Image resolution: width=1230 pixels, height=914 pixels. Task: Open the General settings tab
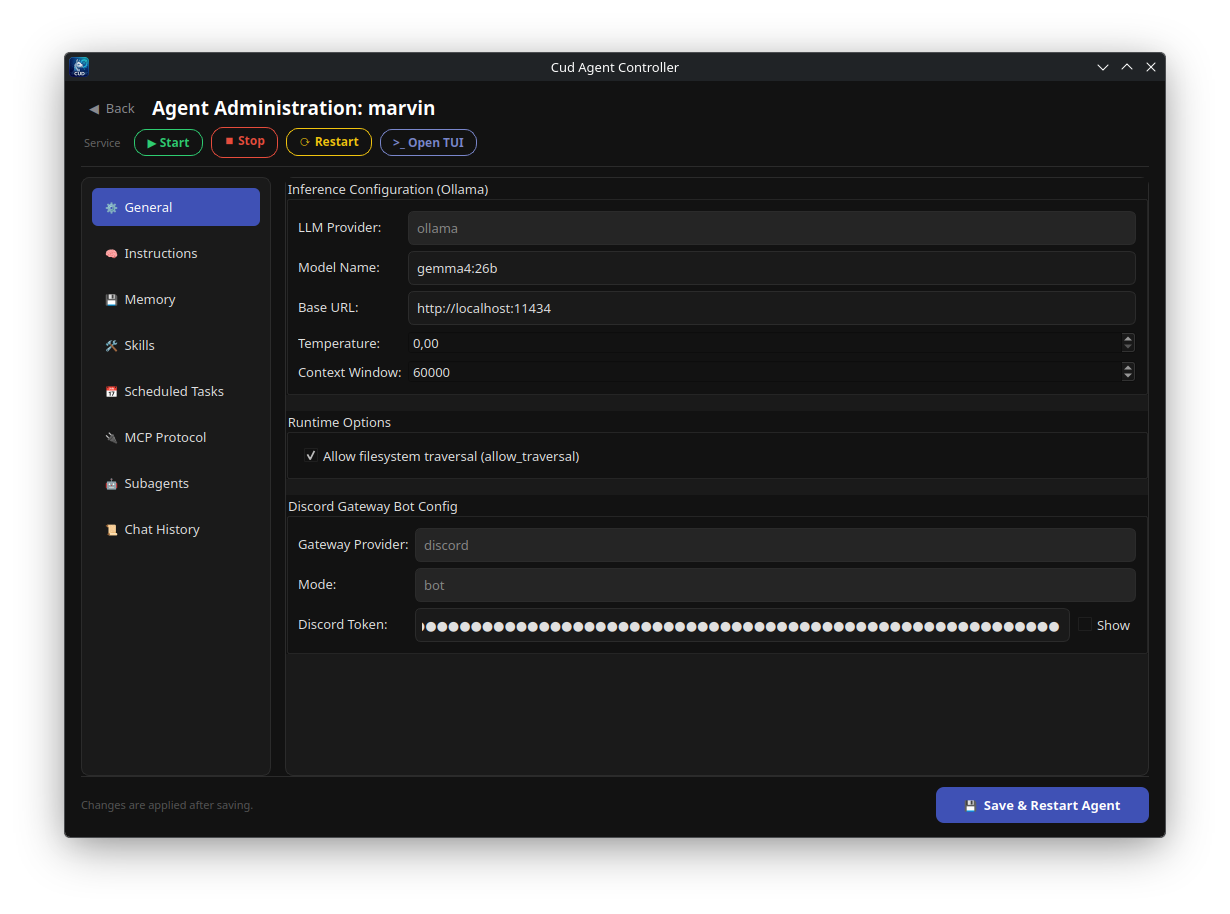click(176, 207)
